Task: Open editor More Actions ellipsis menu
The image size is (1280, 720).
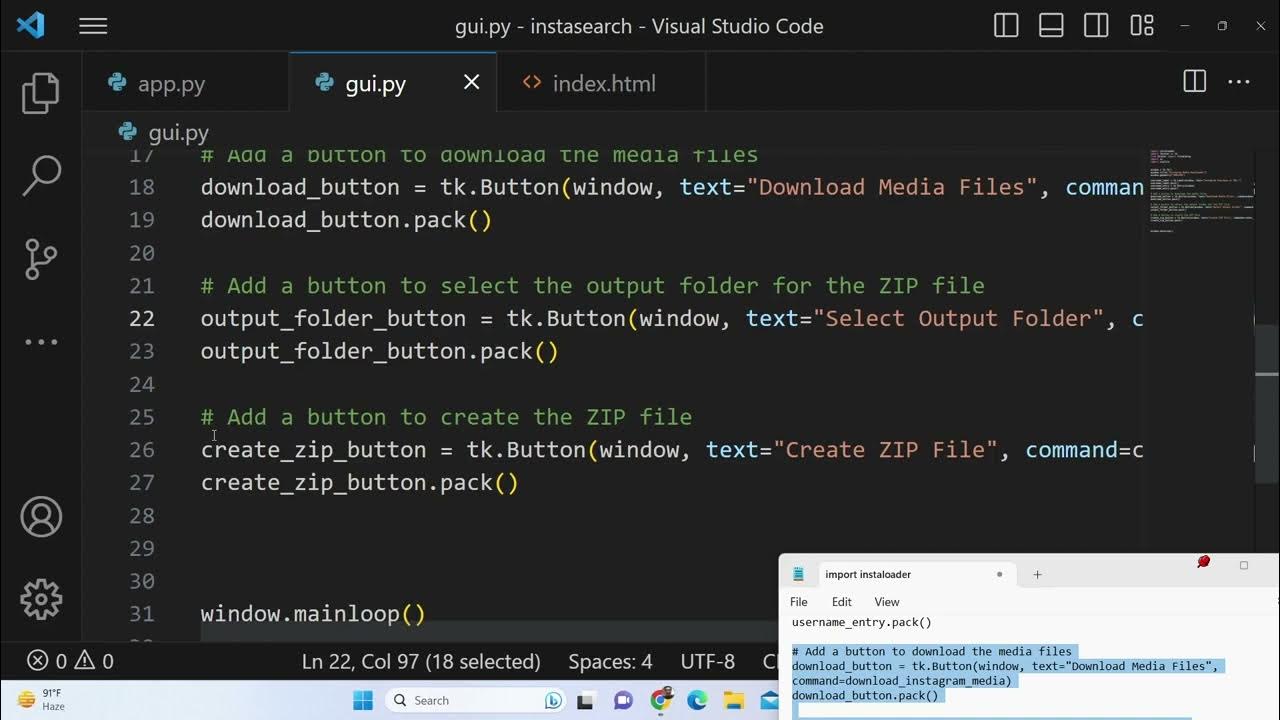Action: pos(1239,82)
